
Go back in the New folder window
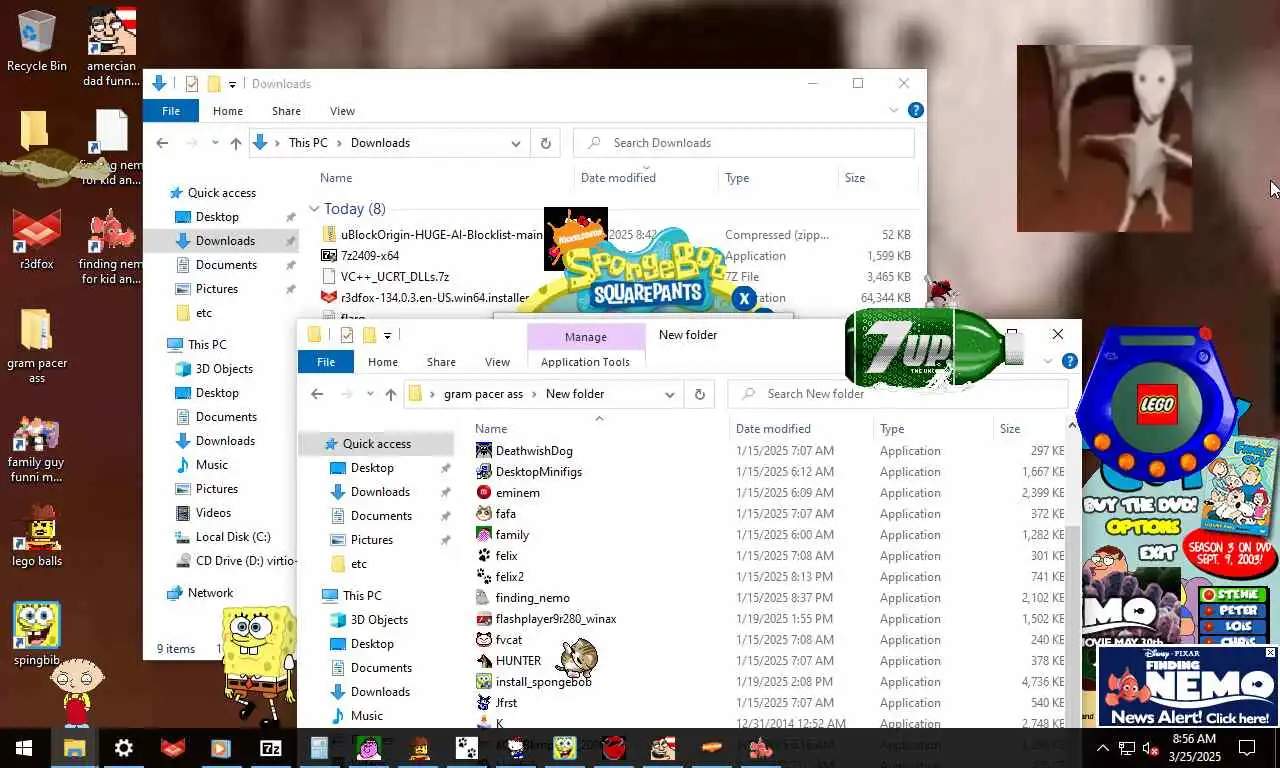317,394
